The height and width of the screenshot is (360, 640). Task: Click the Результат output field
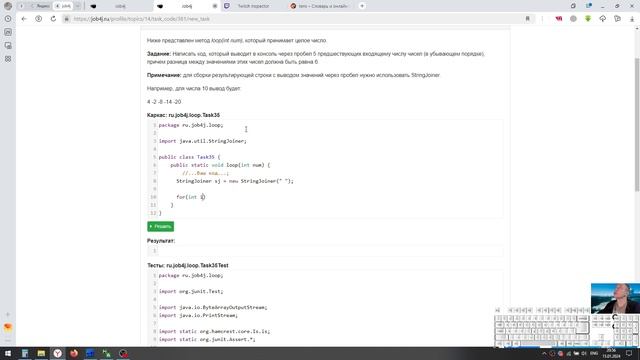(x=325, y=251)
